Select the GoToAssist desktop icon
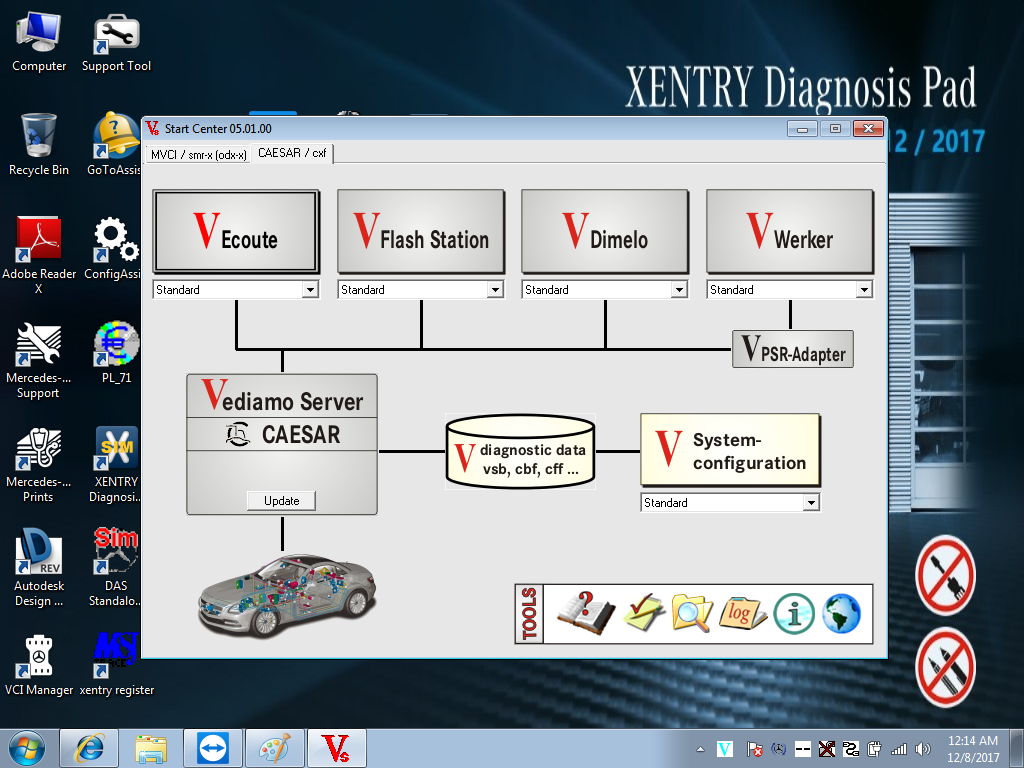The image size is (1024, 768). point(114,144)
